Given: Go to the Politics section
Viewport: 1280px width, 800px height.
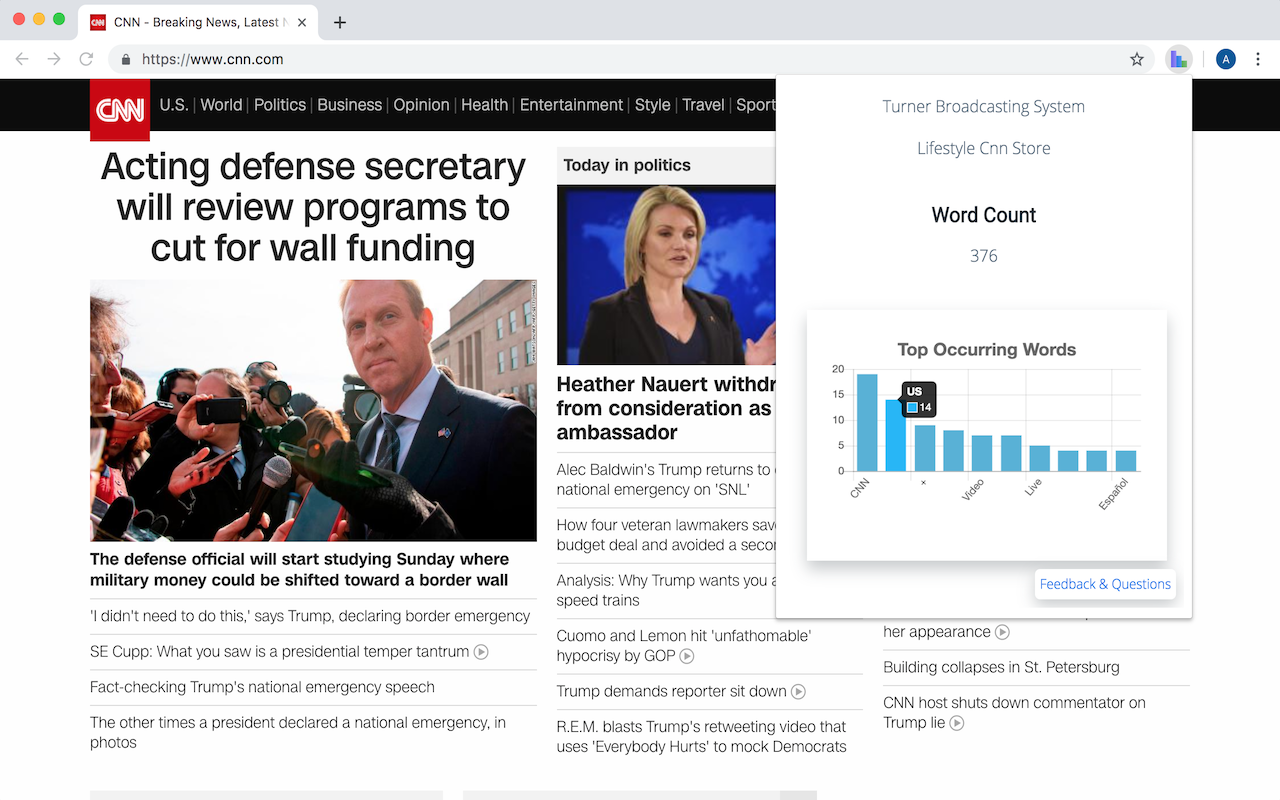Looking at the screenshot, I should coord(280,105).
